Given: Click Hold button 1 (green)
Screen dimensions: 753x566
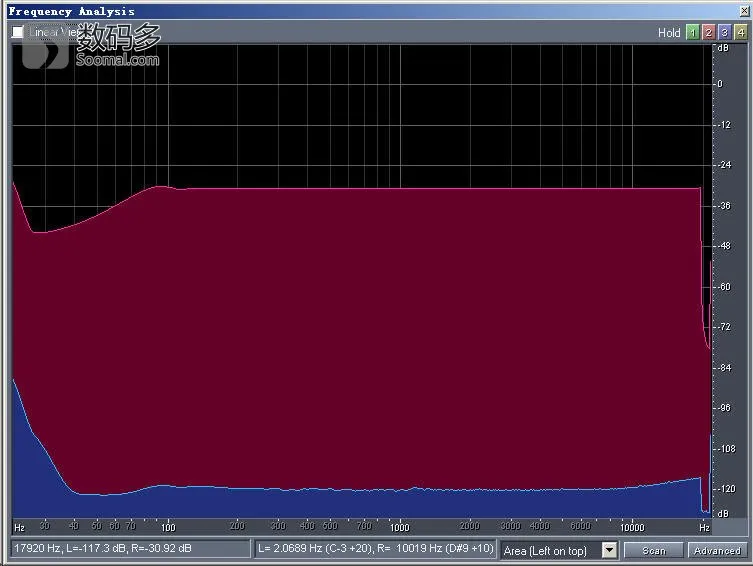Looking at the screenshot, I should [x=692, y=32].
